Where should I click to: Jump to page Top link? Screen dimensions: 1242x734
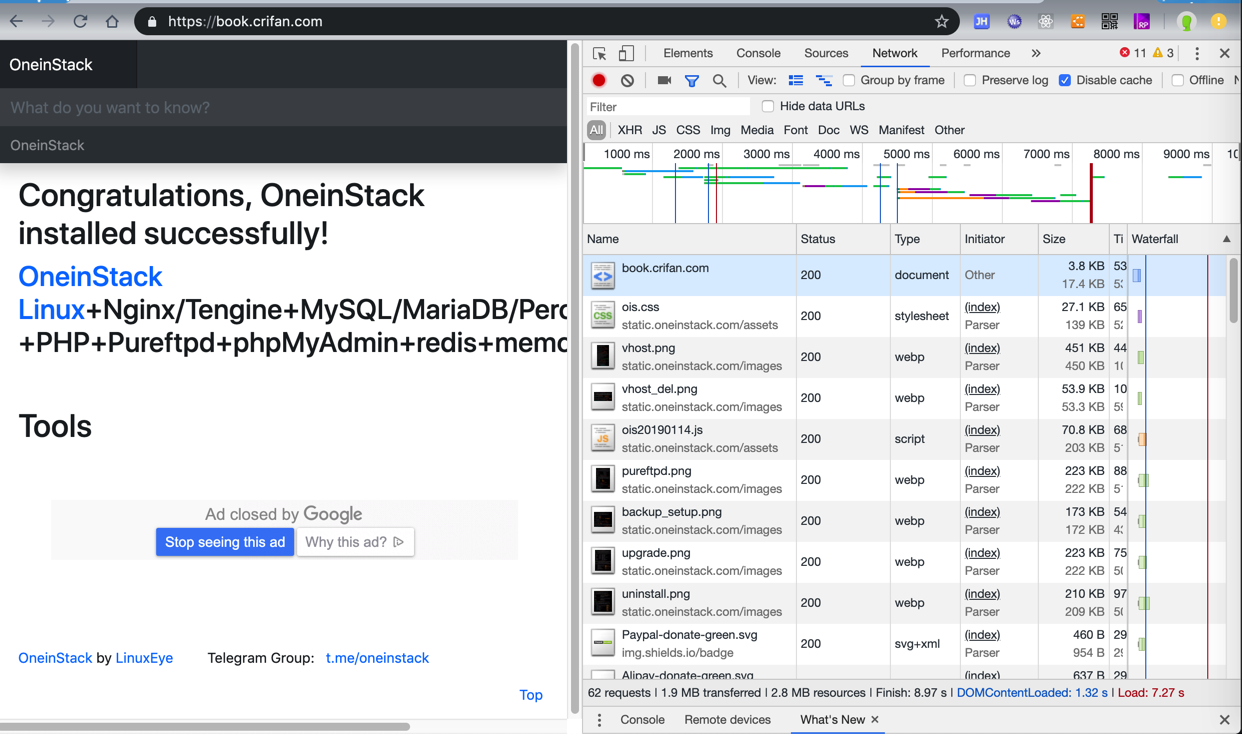click(x=531, y=695)
